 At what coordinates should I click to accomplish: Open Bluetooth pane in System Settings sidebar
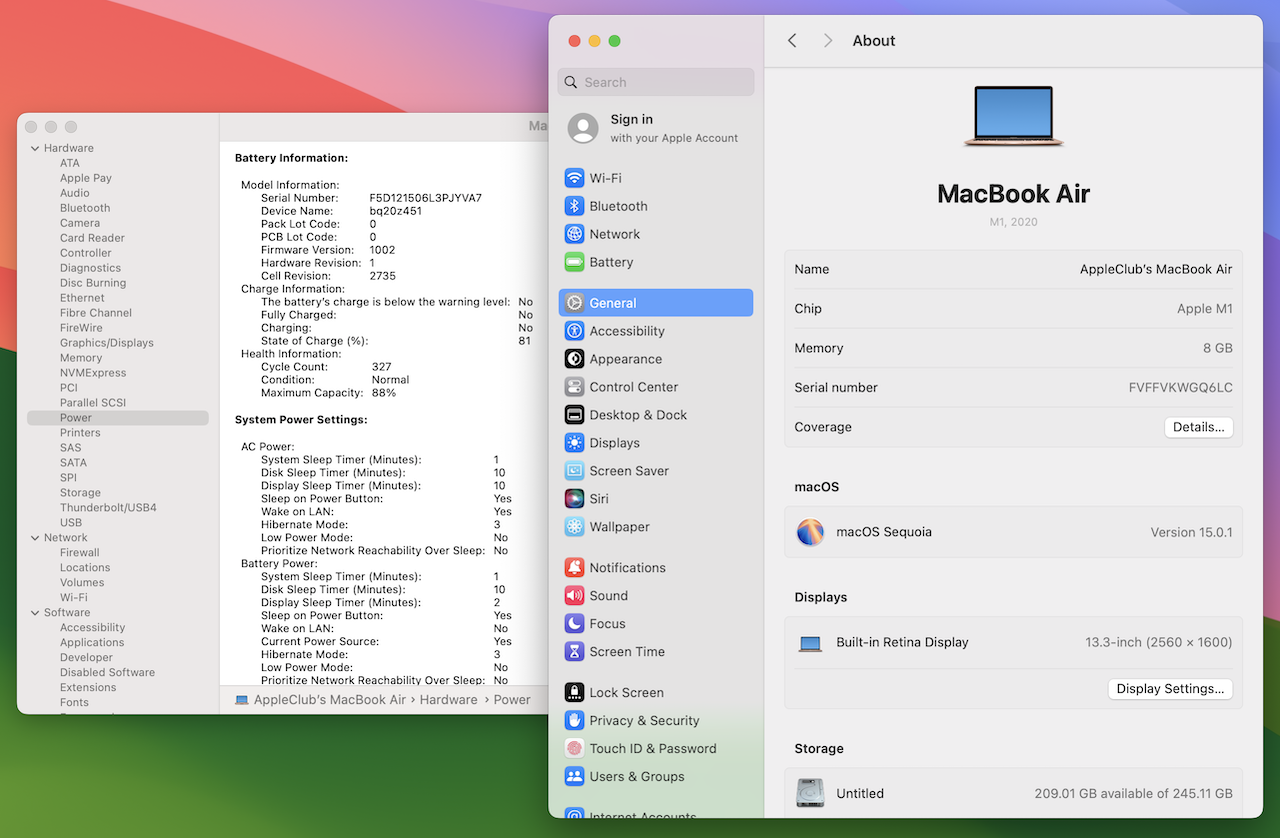(x=655, y=206)
